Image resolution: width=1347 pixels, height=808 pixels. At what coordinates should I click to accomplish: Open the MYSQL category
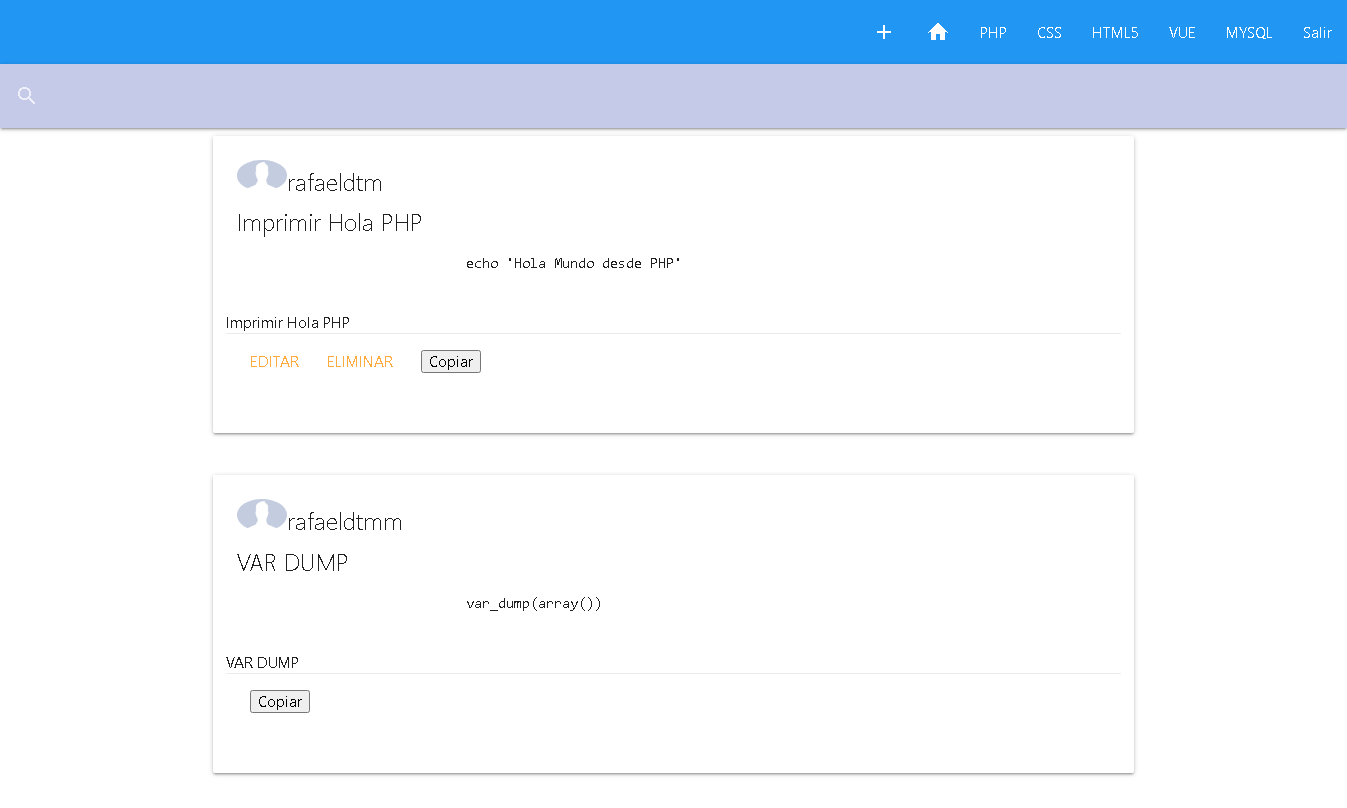(x=1249, y=32)
